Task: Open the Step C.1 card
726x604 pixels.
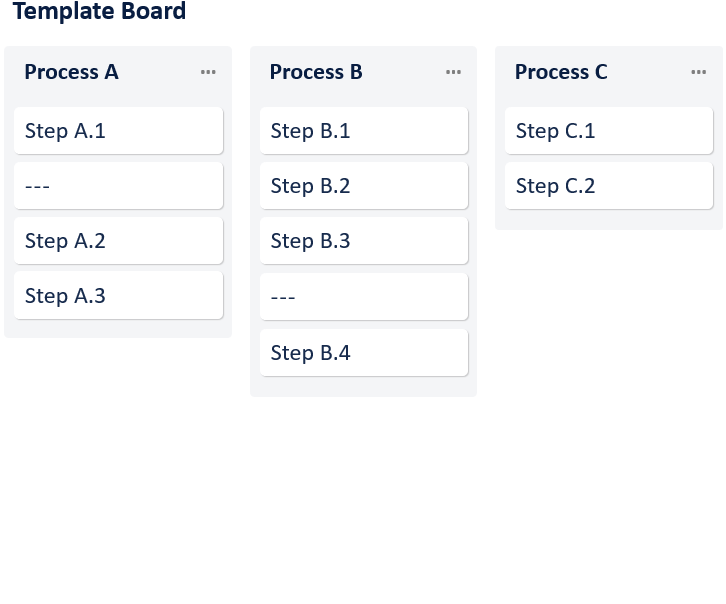Action: [x=608, y=131]
